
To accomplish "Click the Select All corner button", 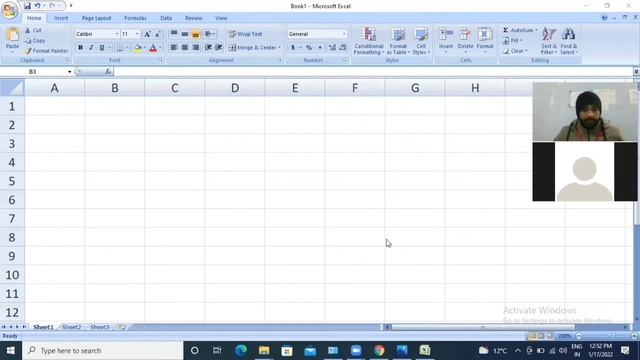I will coord(12,88).
